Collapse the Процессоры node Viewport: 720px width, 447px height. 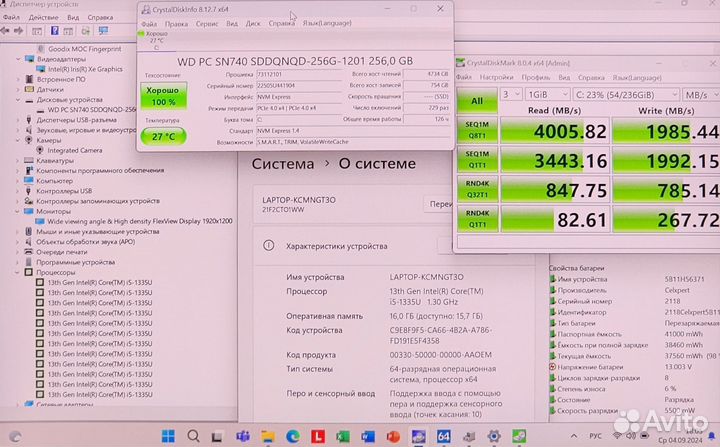[x=18, y=272]
